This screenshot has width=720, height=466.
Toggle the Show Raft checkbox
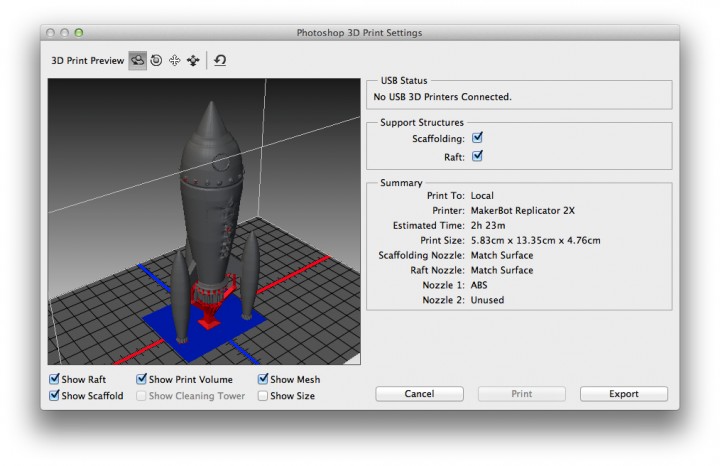(54, 379)
